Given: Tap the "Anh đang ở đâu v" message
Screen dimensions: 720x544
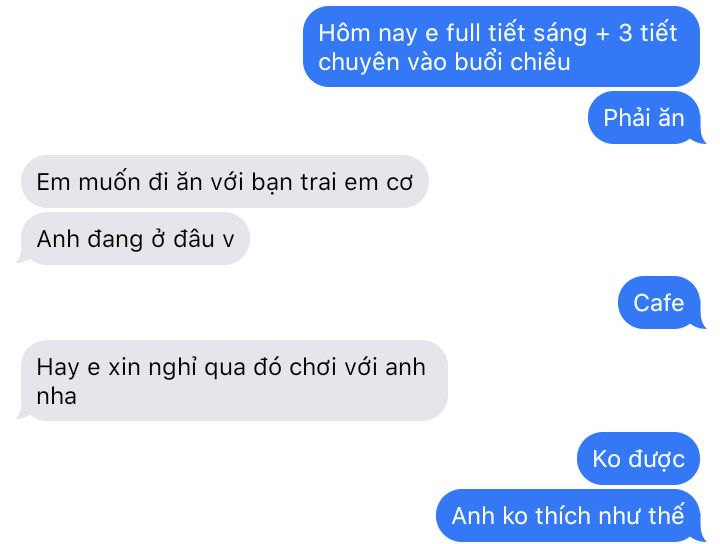Looking at the screenshot, I should point(134,239).
